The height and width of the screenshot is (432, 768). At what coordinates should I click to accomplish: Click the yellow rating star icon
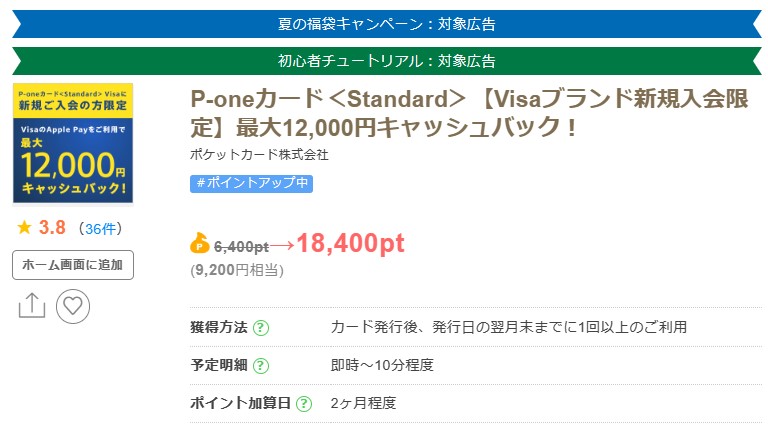click(24, 227)
